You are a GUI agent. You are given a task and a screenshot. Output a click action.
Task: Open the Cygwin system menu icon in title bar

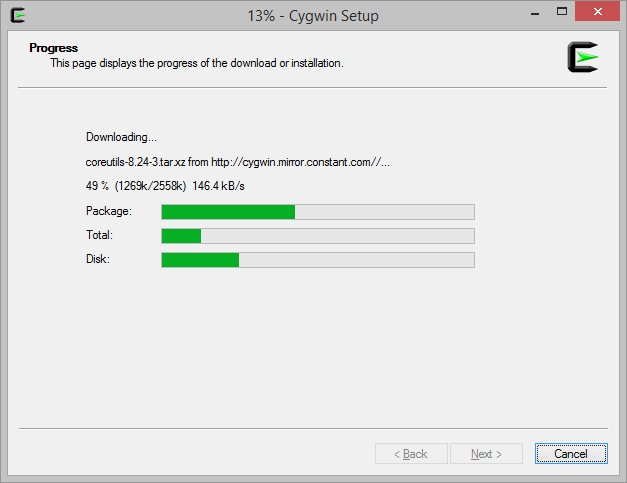18,16
